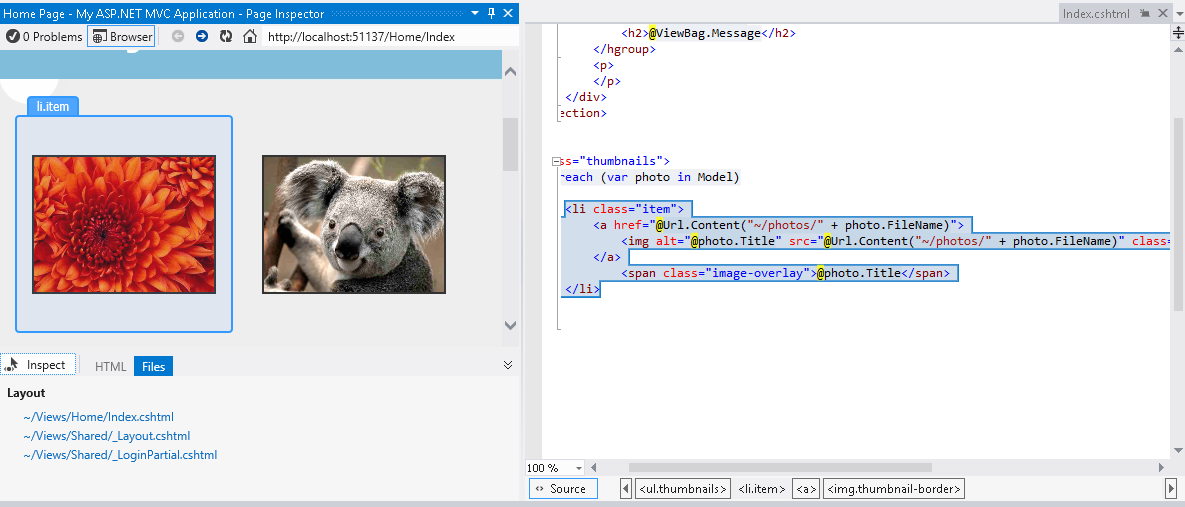Go back with the browser Back arrow
The image size is (1185, 507).
[x=178, y=37]
